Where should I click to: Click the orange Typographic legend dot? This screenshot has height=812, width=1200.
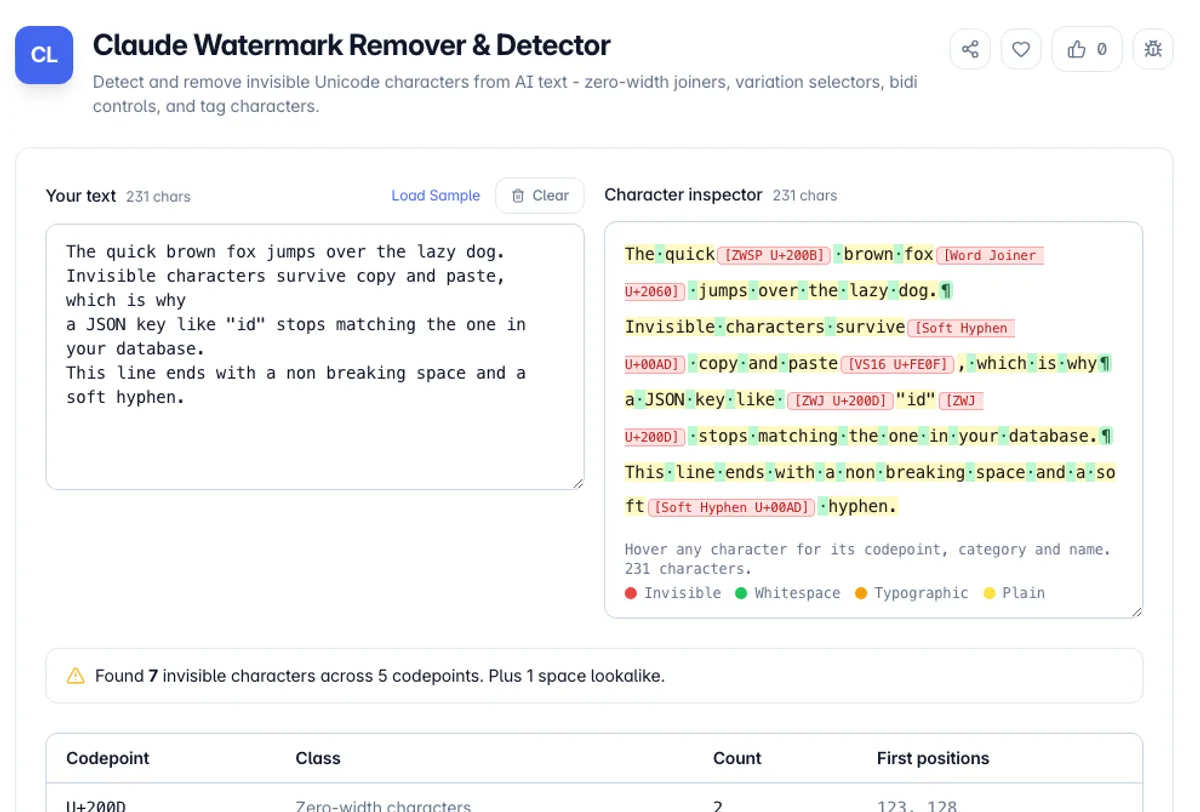tap(861, 593)
